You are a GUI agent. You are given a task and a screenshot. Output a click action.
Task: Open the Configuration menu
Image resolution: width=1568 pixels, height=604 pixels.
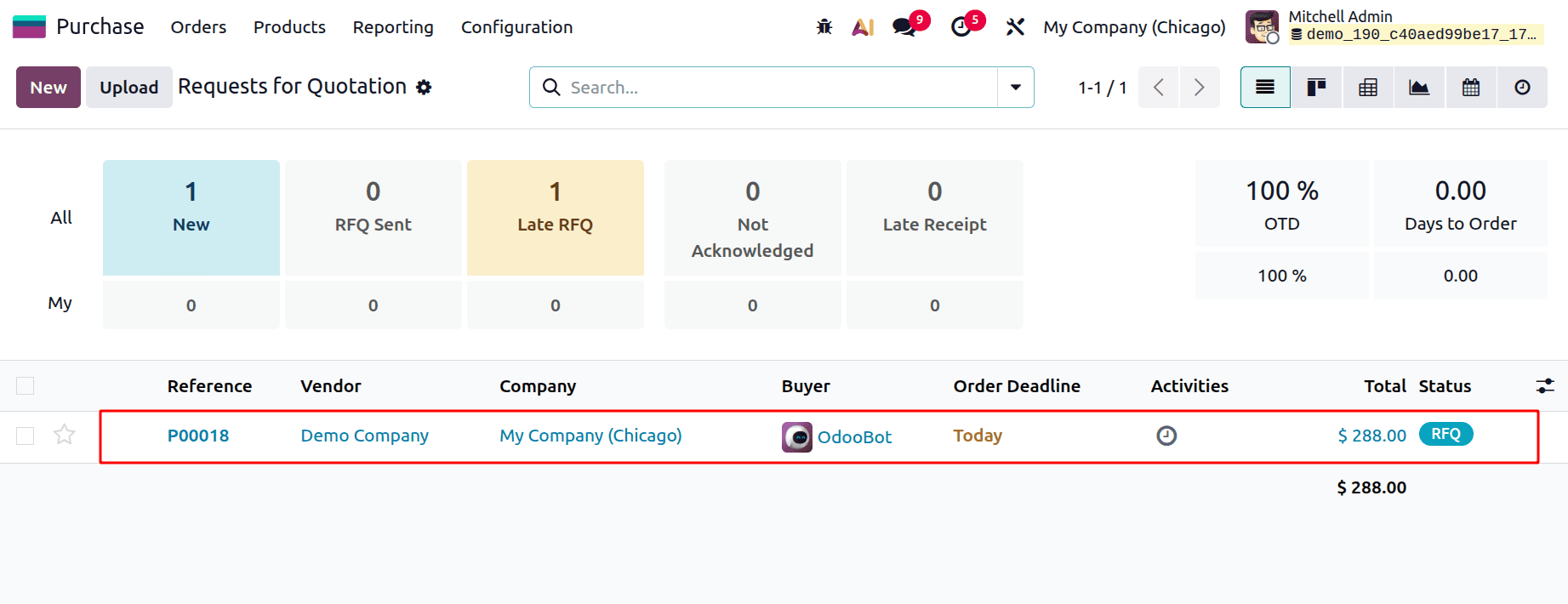tap(516, 27)
